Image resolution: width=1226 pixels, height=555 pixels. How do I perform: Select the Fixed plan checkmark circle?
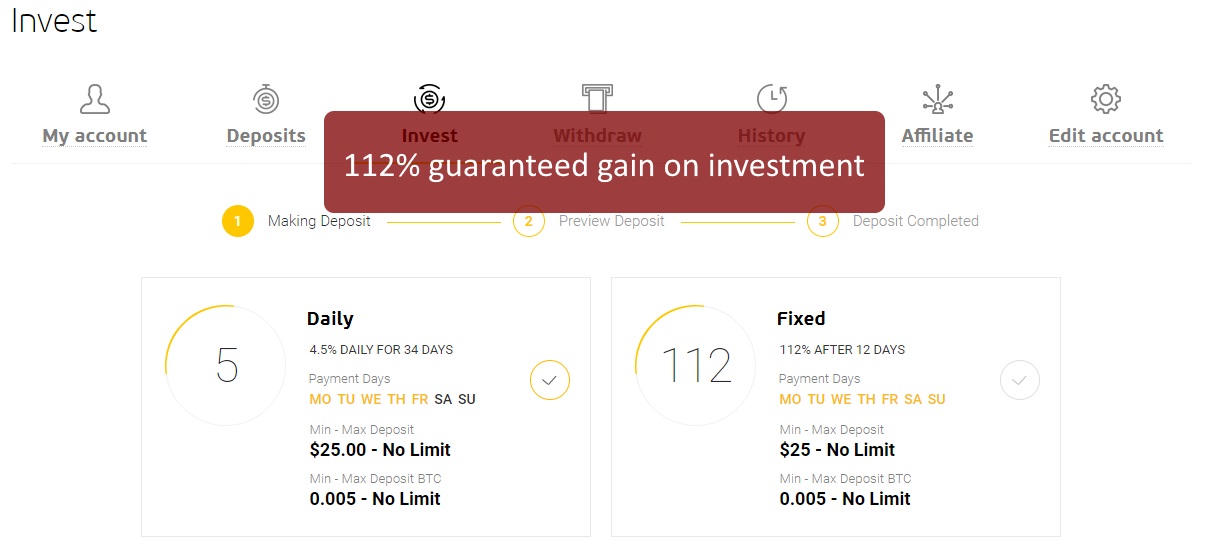click(x=1020, y=380)
